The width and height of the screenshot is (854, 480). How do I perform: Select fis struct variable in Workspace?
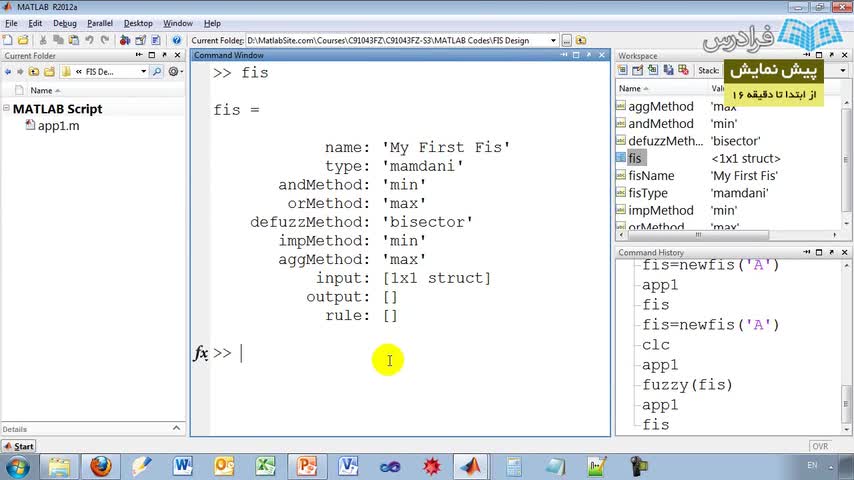pyautogui.click(x=635, y=158)
